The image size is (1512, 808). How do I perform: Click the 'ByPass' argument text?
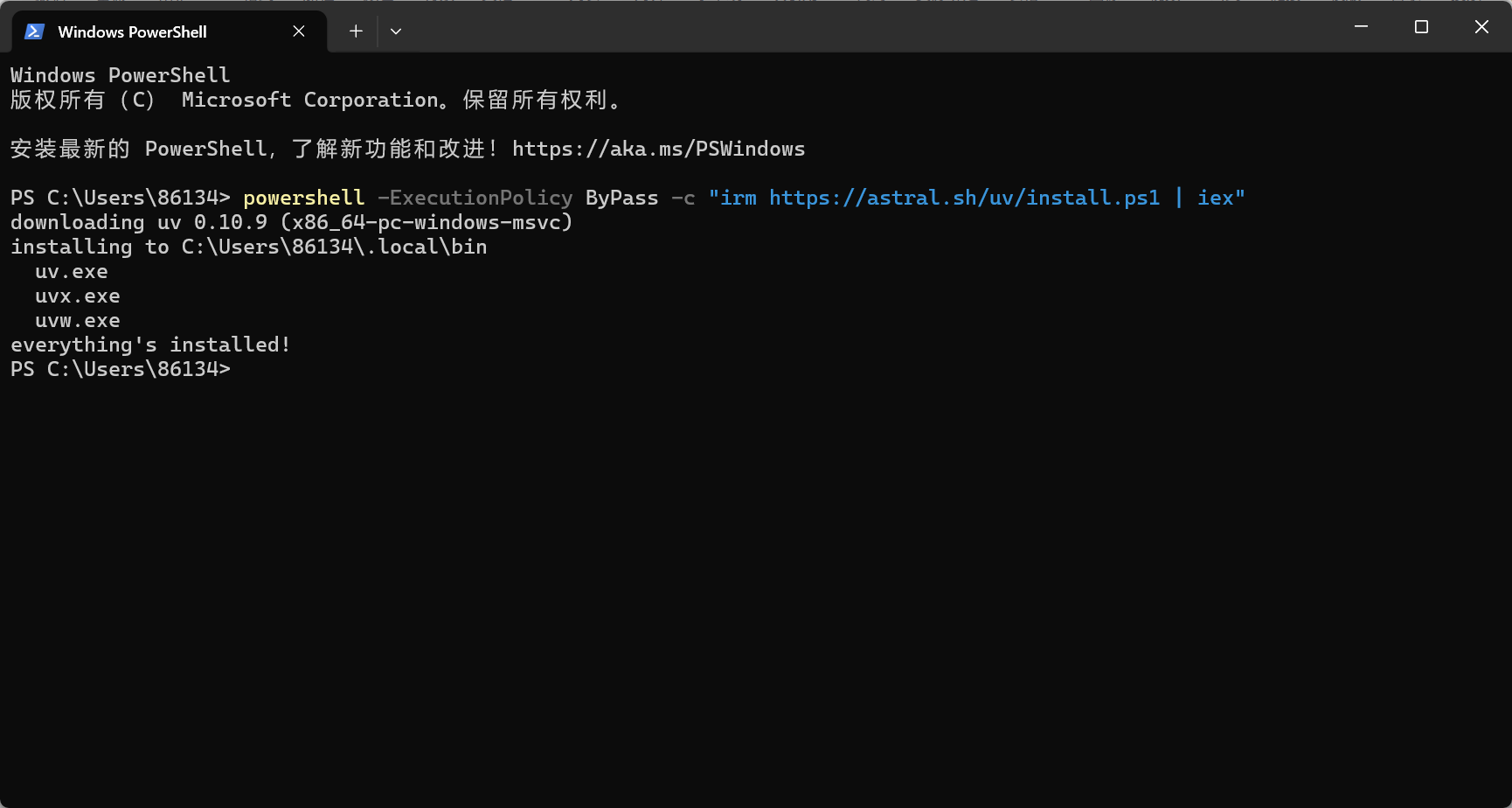(621, 198)
